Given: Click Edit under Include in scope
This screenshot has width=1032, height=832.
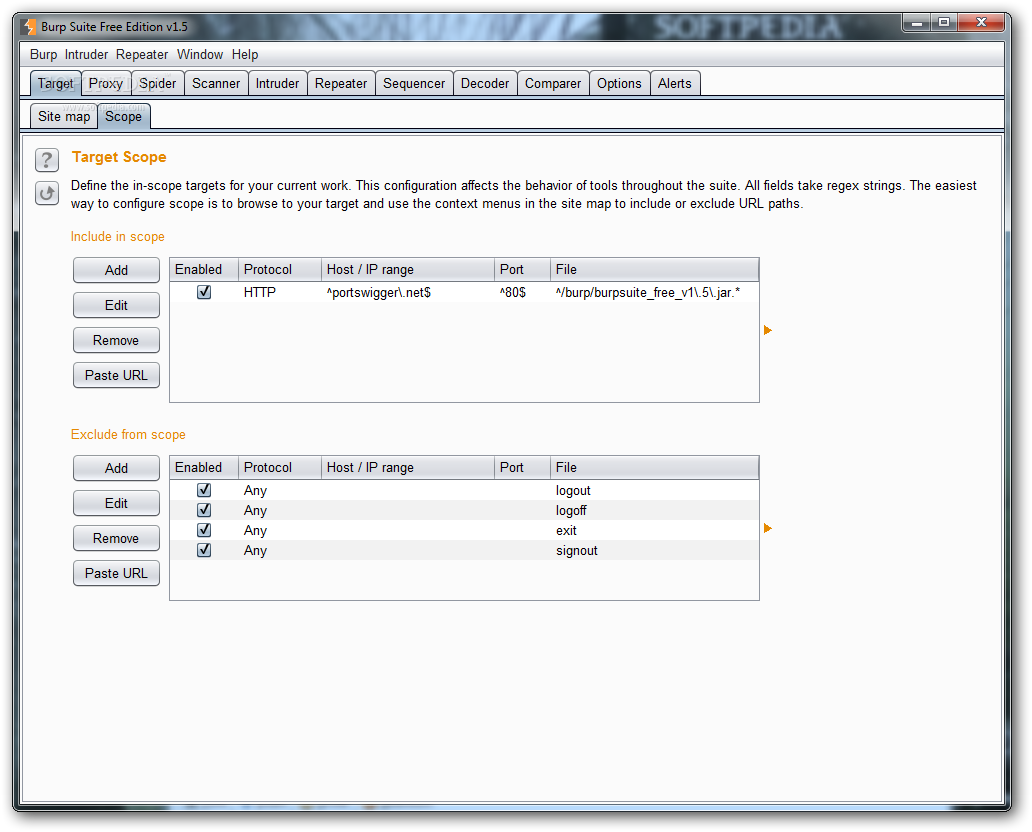Looking at the screenshot, I should [116, 305].
